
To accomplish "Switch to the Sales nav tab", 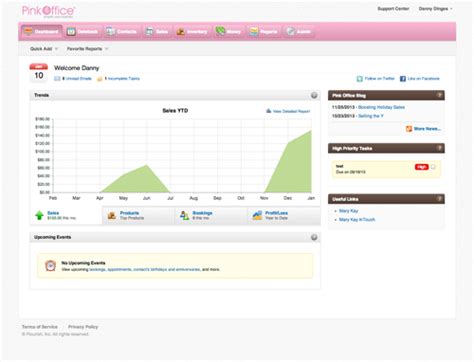I will coord(157,32).
